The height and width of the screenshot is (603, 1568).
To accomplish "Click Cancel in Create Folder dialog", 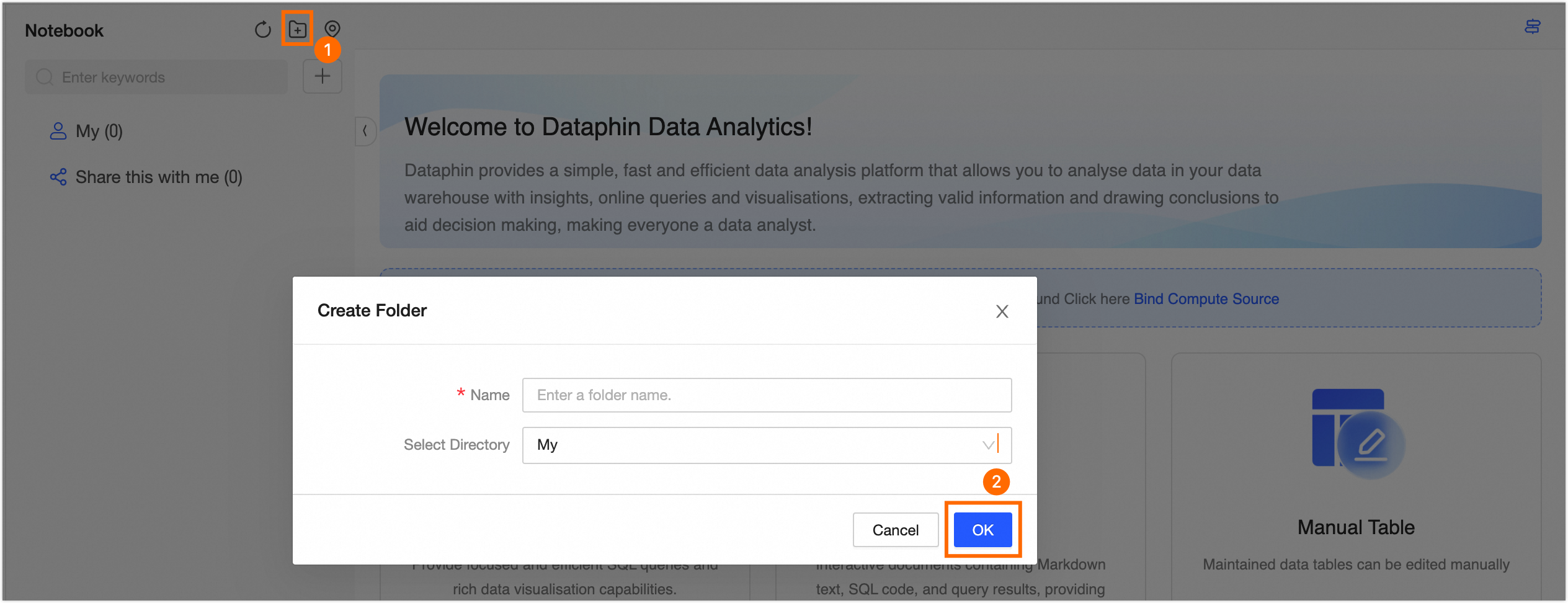I will coord(896,530).
